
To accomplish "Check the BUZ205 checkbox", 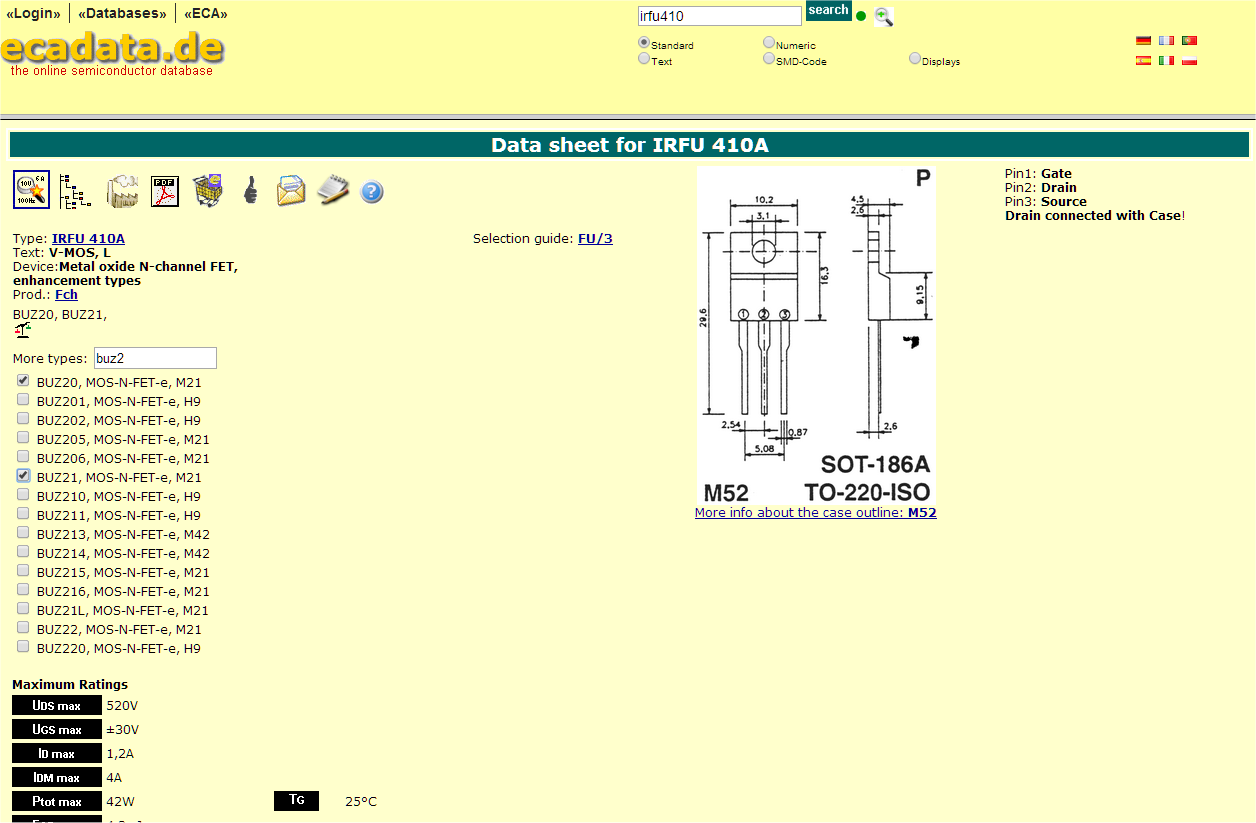I will coord(23,438).
